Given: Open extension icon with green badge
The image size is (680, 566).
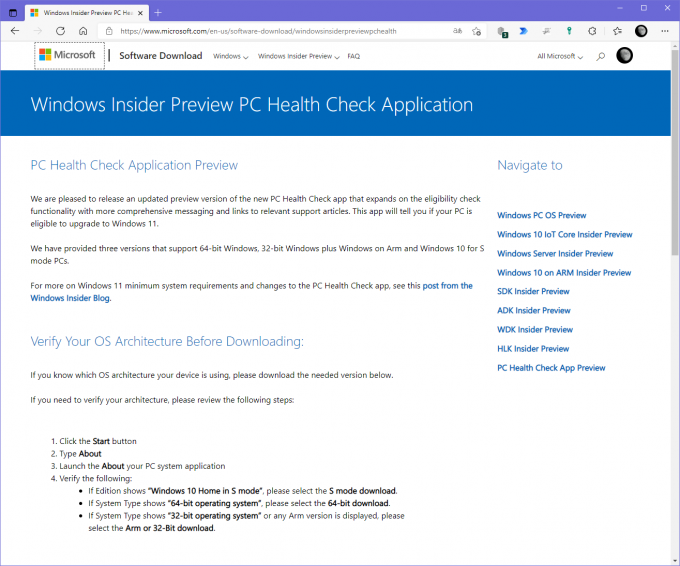Looking at the screenshot, I should tap(502, 32).
